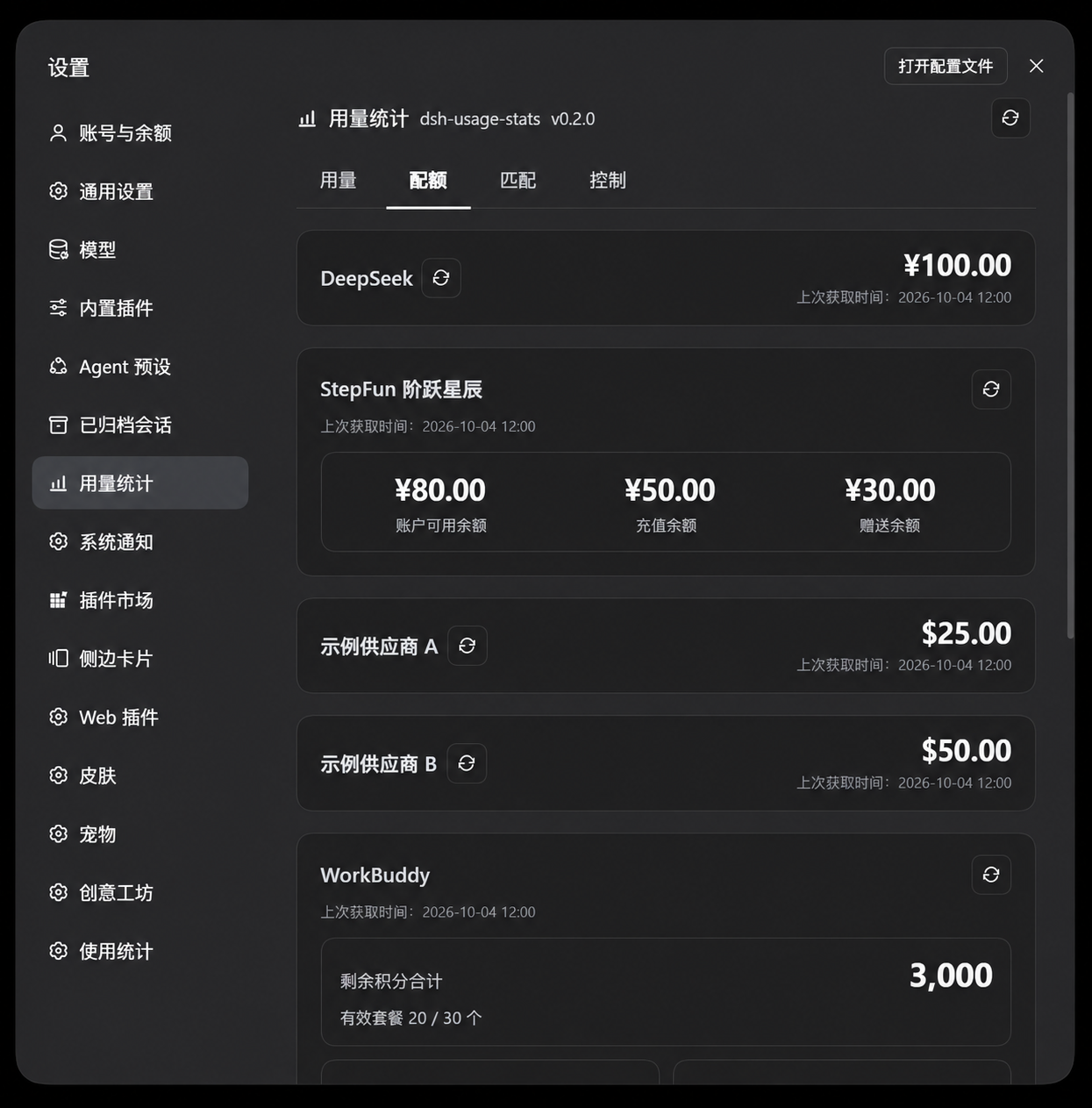Click the vertical scrollbar on the right
Viewport: 1092px width, 1108px height.
pos(1070,364)
